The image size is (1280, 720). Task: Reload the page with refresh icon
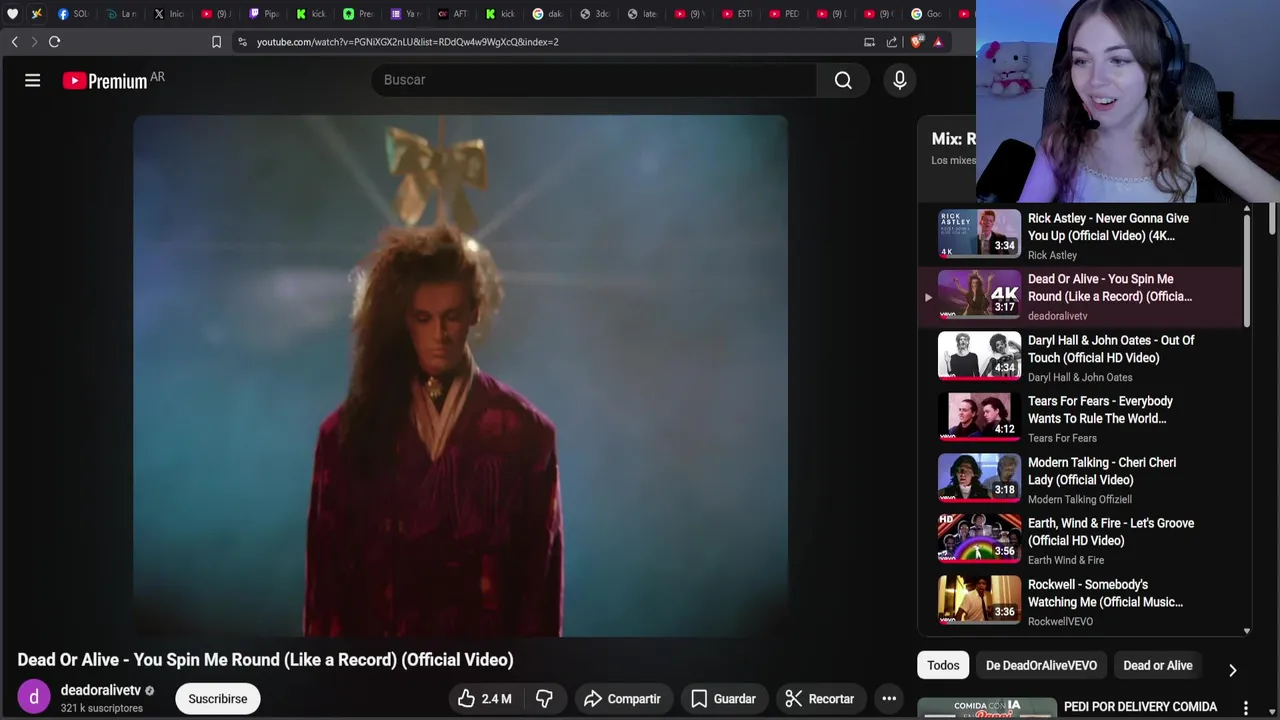coord(55,42)
